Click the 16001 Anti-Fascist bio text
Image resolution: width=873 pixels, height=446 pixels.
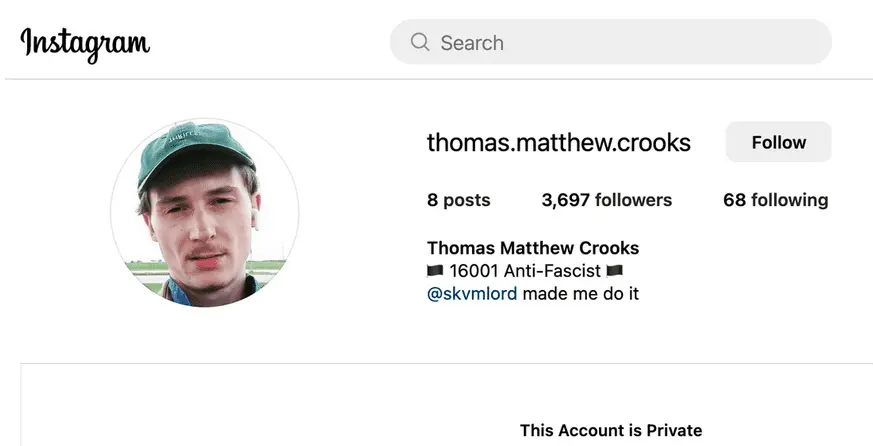(525, 271)
